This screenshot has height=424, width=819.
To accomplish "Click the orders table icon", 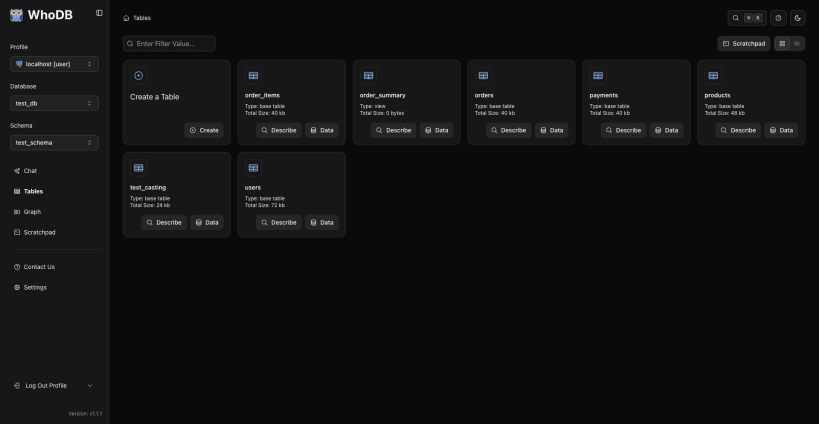I will point(483,76).
